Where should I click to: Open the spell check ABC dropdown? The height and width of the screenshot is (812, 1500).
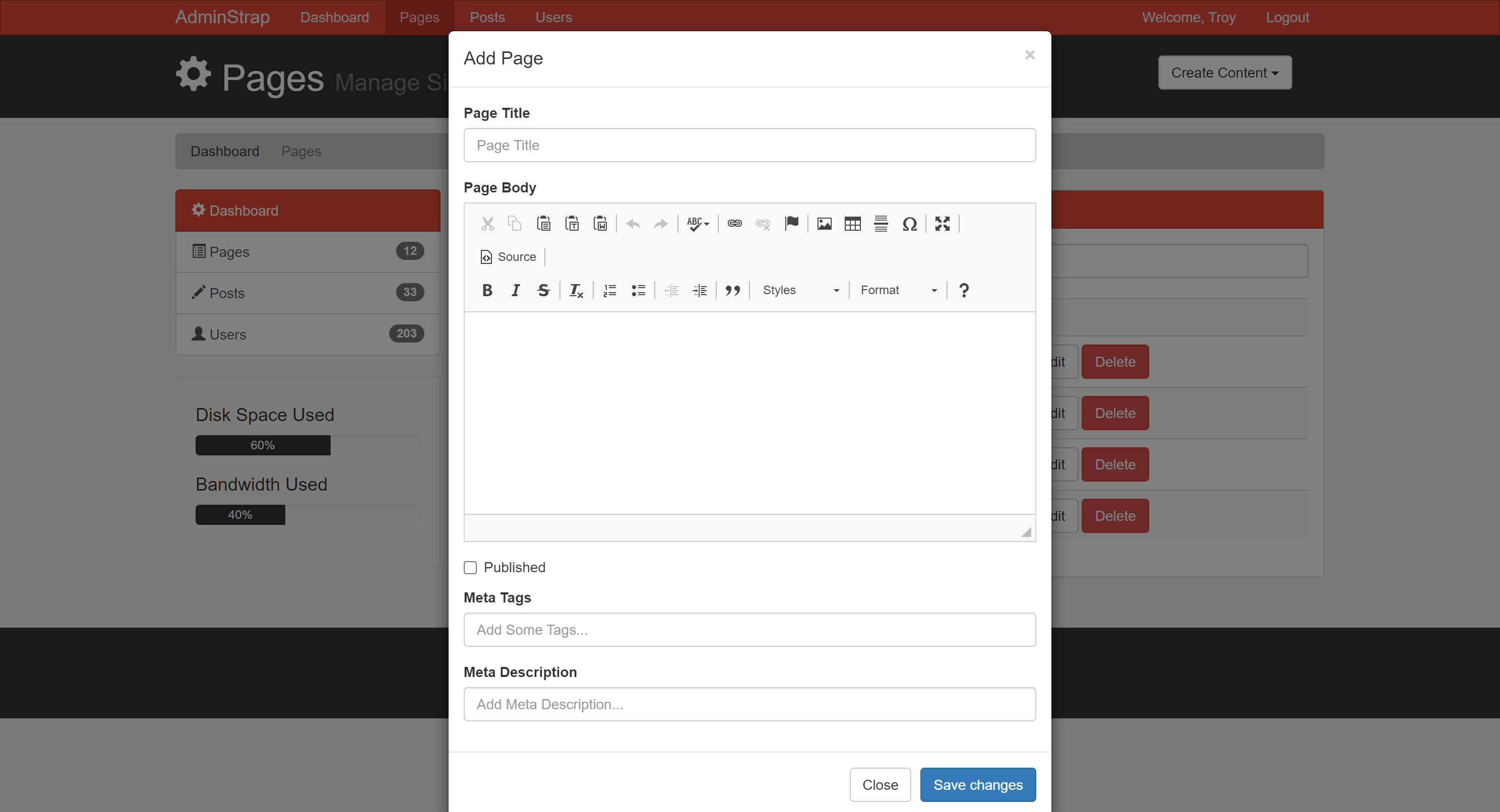pos(698,224)
